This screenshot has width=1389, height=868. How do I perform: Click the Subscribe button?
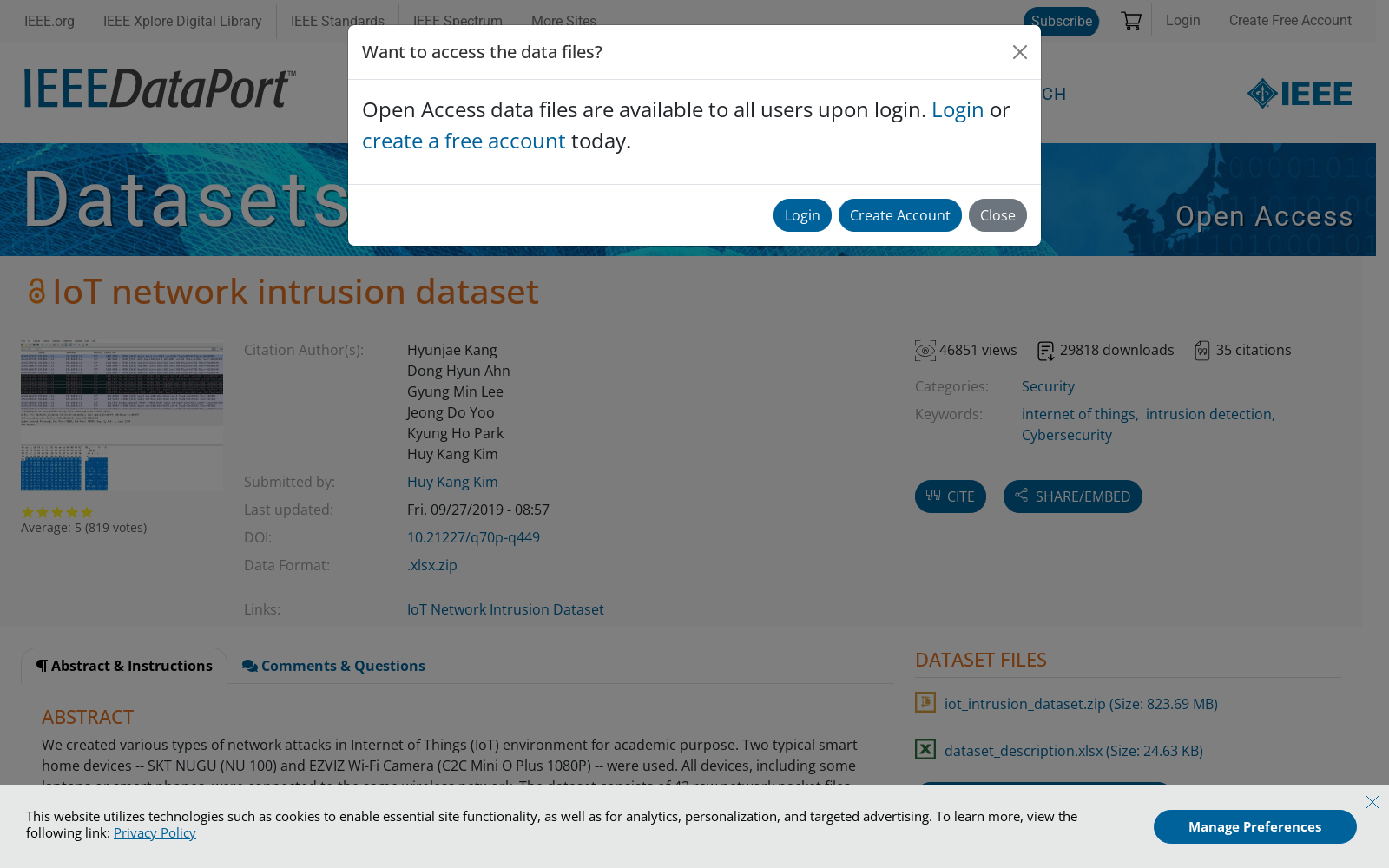point(1061,22)
